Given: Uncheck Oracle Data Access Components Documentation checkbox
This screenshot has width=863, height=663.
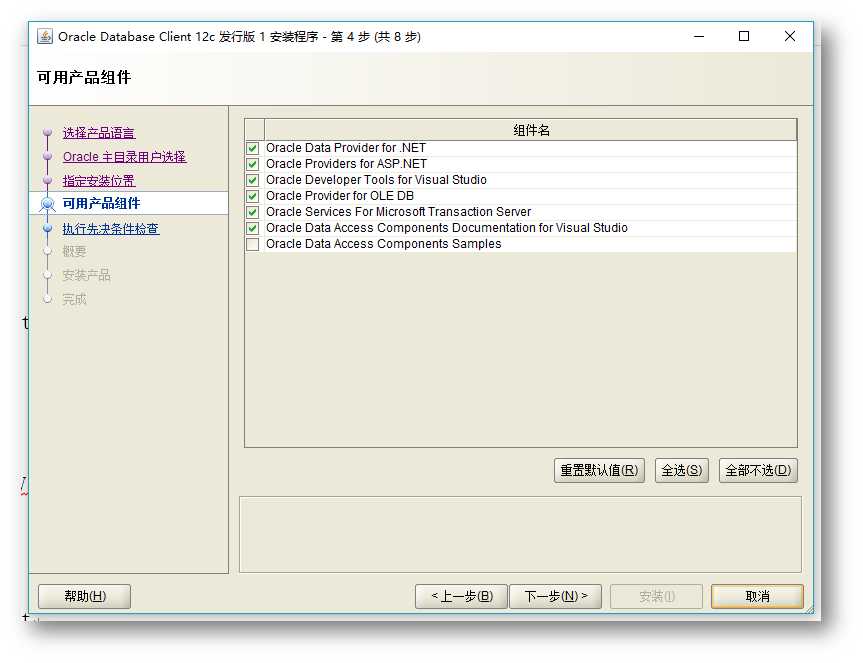Looking at the screenshot, I should coord(253,228).
